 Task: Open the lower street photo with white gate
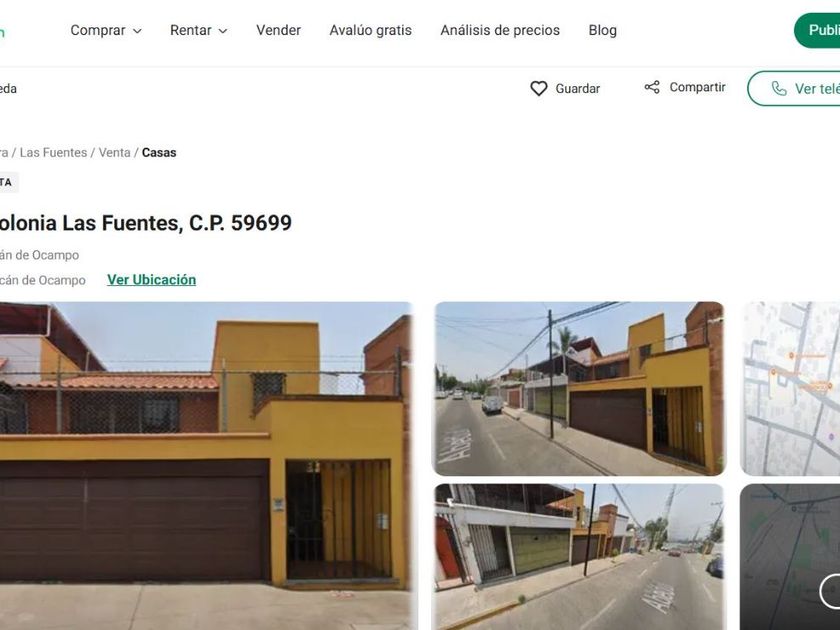(579, 557)
